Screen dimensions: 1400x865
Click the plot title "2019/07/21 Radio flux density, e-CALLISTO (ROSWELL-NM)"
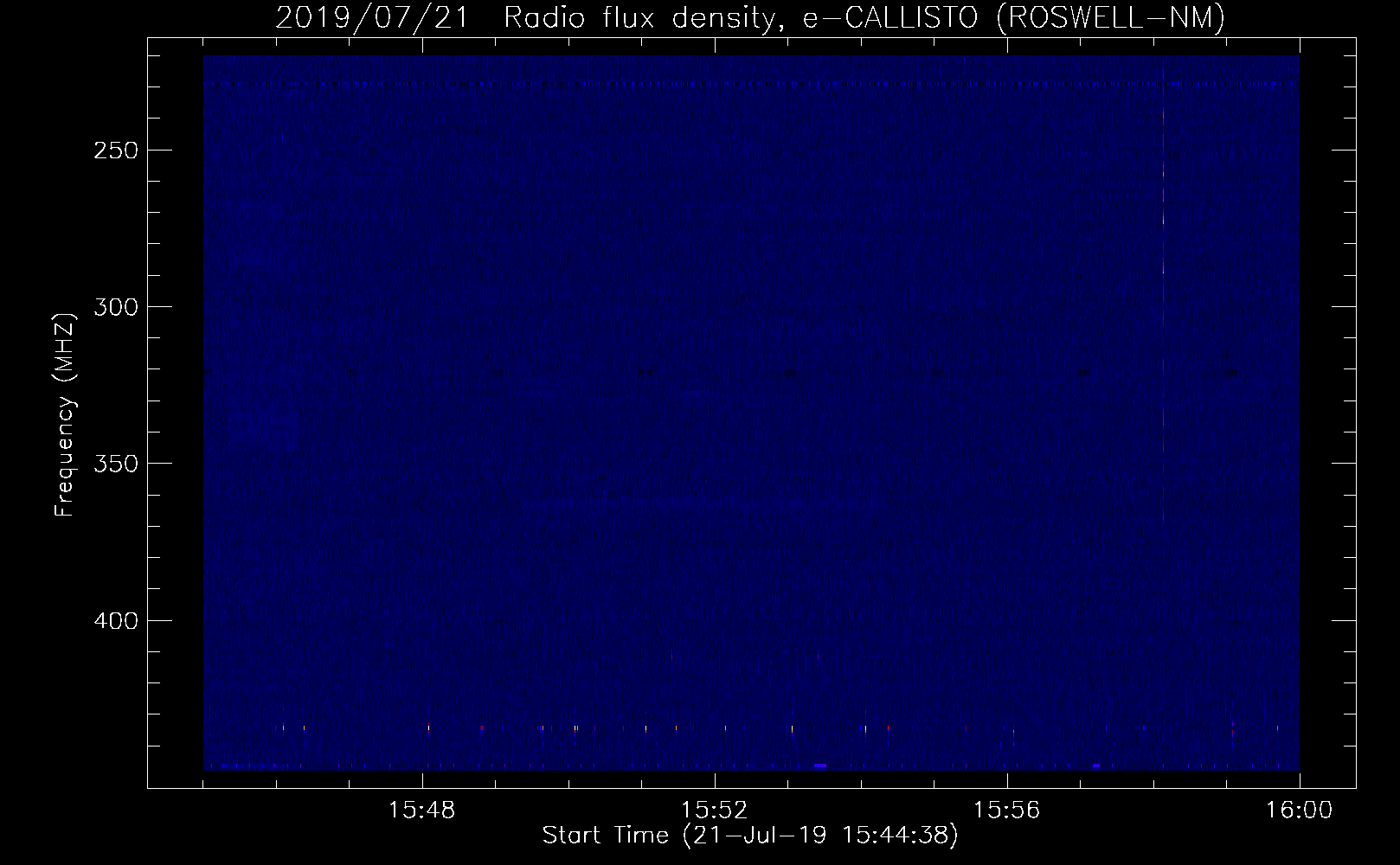click(750, 17)
